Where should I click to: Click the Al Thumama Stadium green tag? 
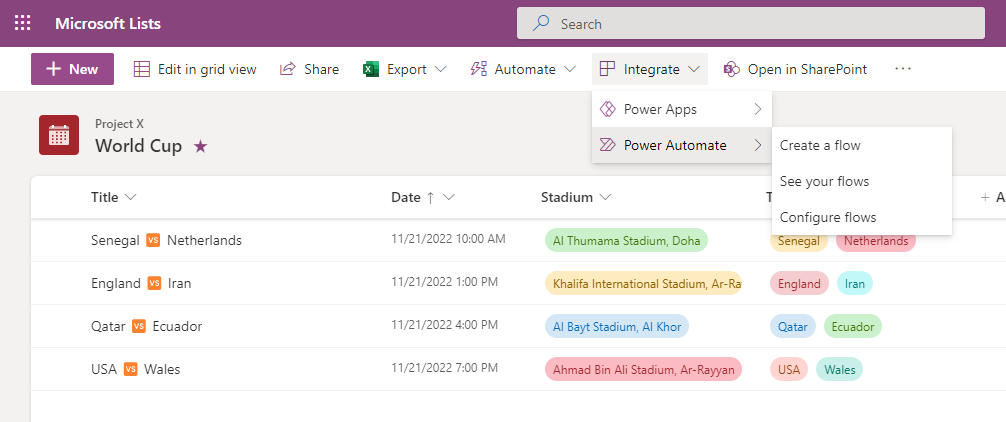[x=626, y=240]
